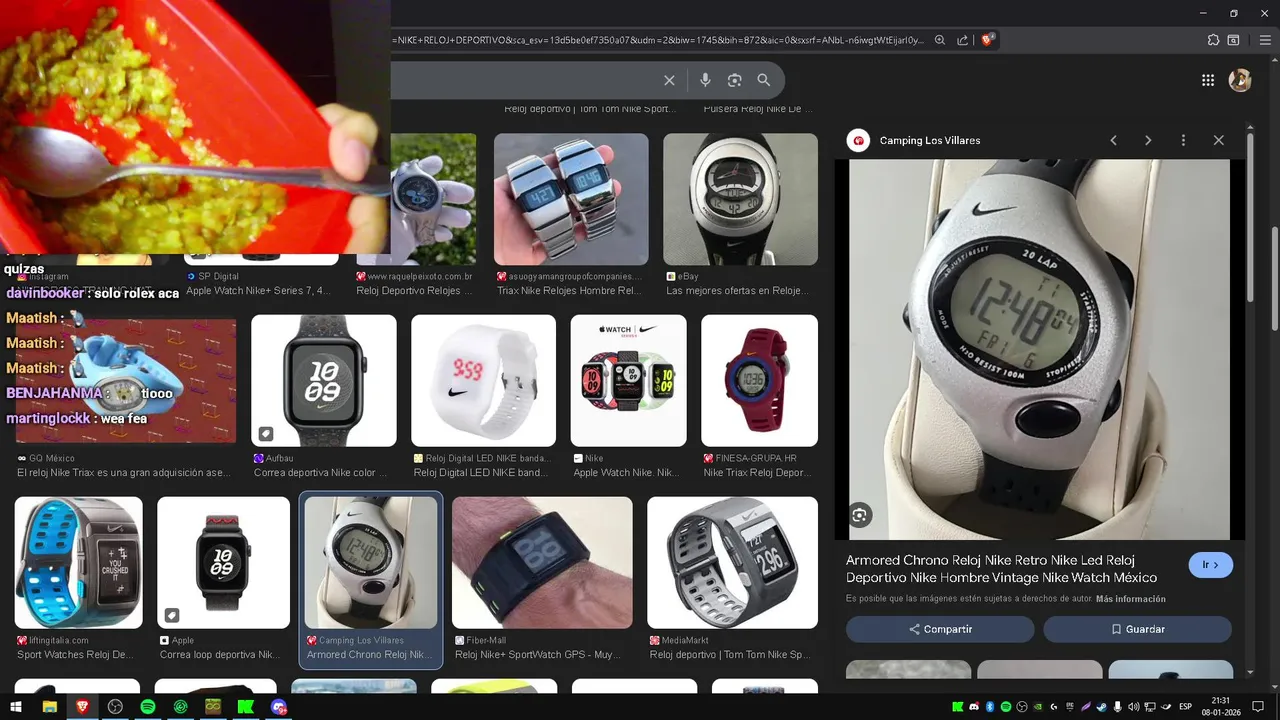Image resolution: width=1280 pixels, height=720 pixels.
Task: Select the highlighted Camping Los Villares thumbnail
Action: (x=371, y=563)
